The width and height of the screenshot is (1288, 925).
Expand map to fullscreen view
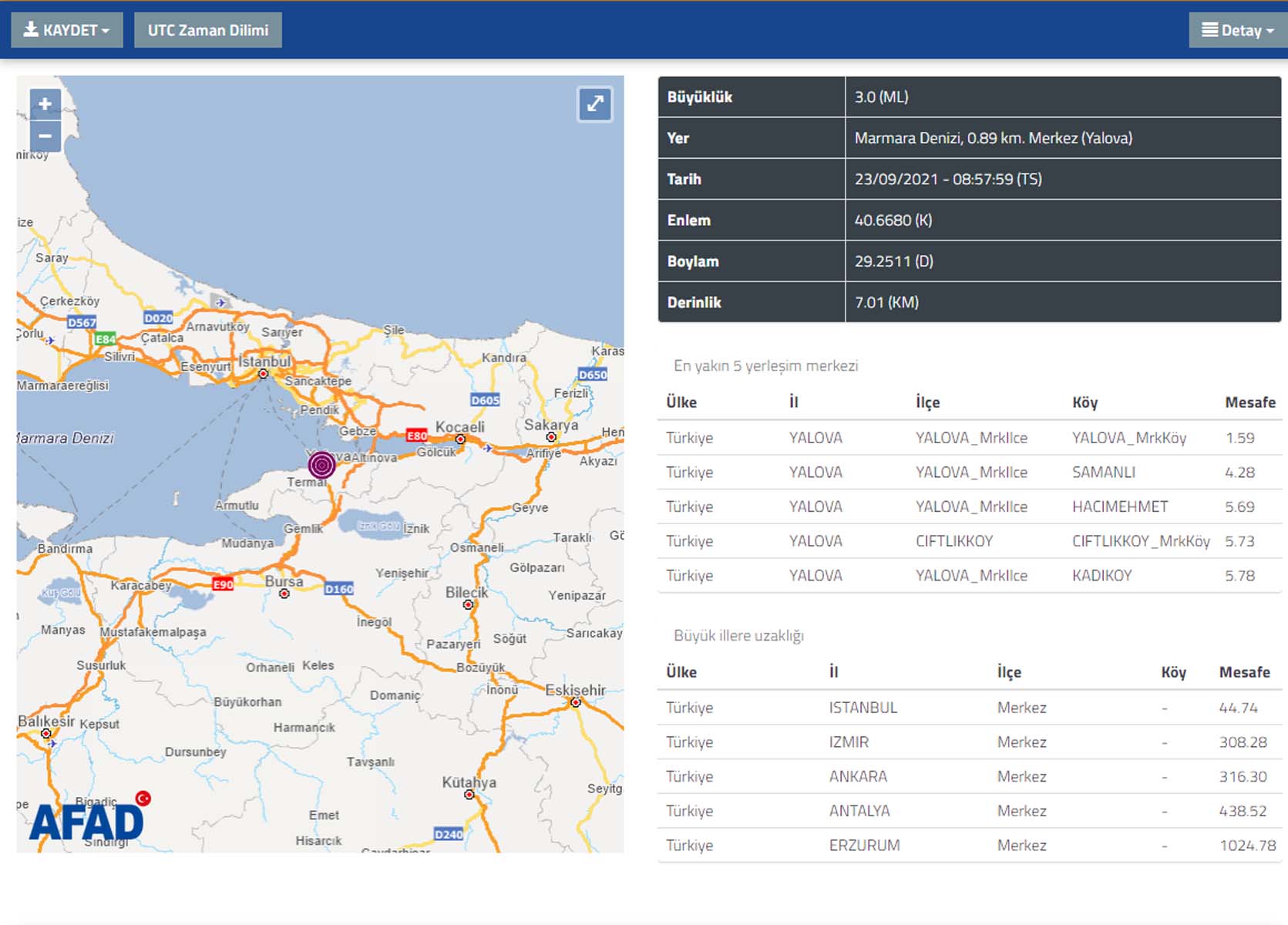595,104
